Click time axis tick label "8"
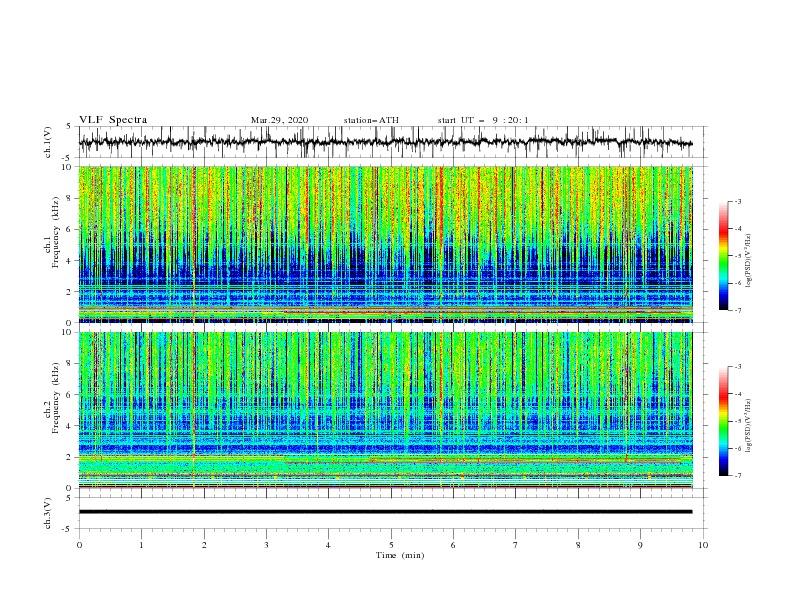 (x=578, y=545)
